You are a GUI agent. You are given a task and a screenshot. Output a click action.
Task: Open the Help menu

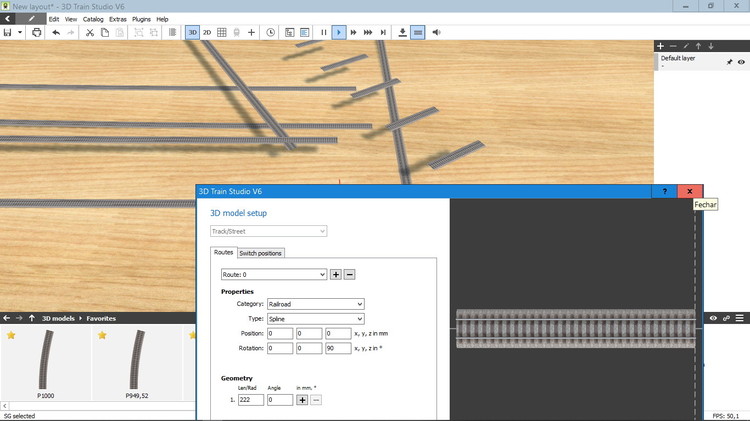(163, 19)
